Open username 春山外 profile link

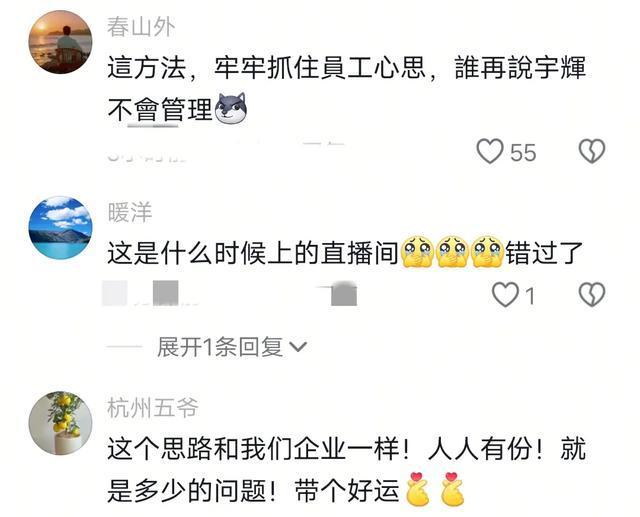(141, 27)
